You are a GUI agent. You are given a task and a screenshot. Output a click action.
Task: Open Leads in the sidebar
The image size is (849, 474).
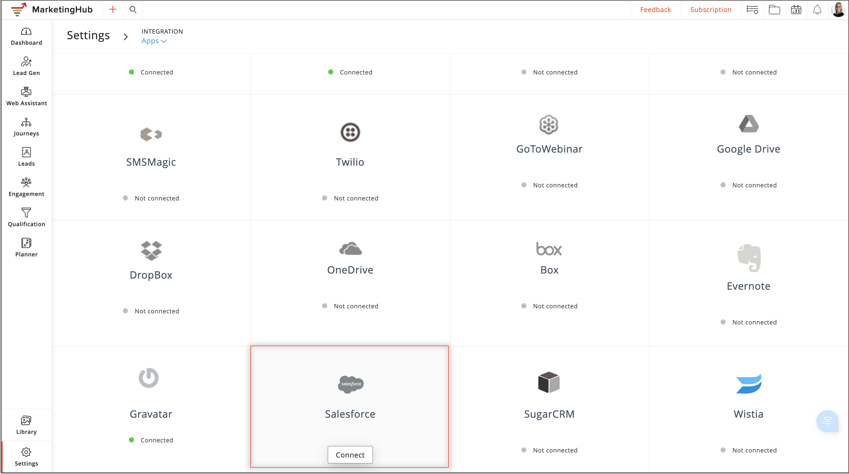(26, 157)
